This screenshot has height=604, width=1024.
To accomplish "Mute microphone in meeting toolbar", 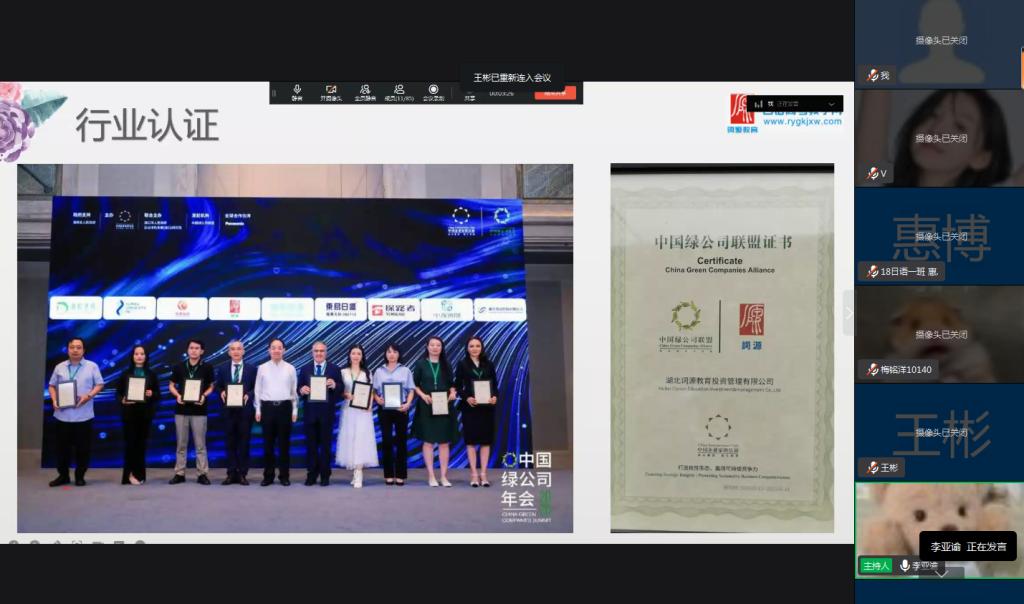I will coord(297,92).
